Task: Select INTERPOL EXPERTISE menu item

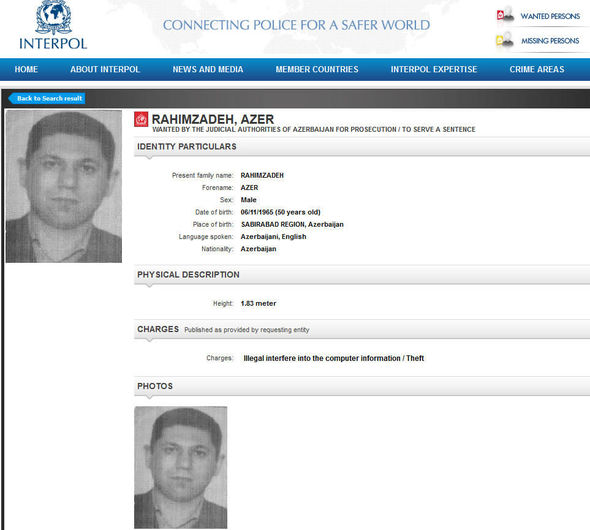Action: [x=434, y=69]
